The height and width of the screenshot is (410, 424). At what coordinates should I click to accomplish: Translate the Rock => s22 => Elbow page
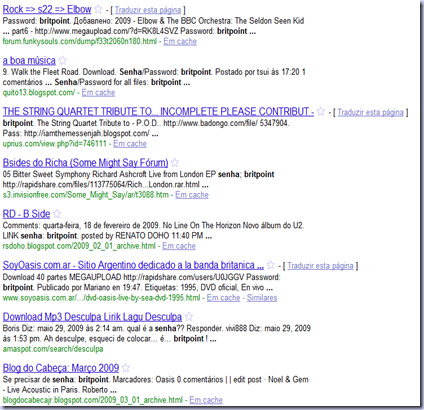click(x=148, y=10)
